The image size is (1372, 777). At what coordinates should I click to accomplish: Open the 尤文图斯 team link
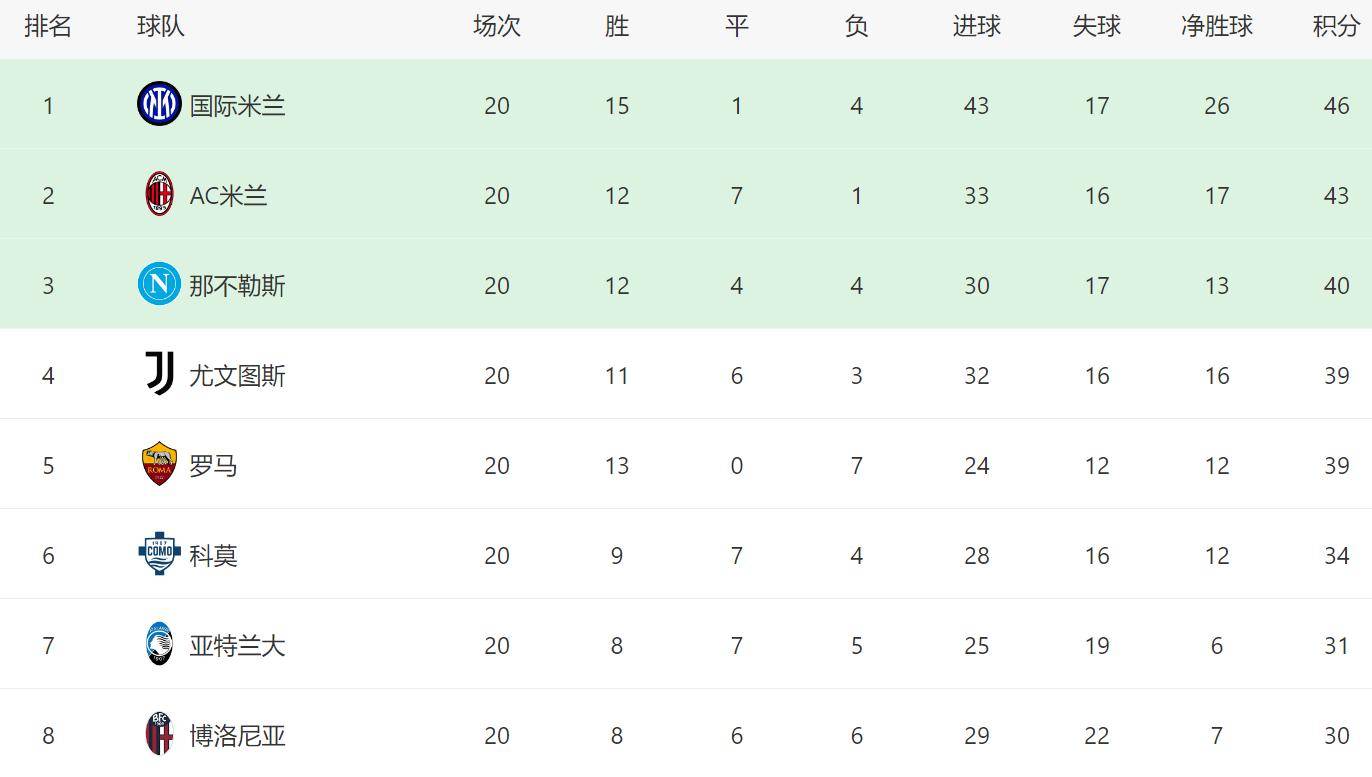pyautogui.click(x=238, y=376)
